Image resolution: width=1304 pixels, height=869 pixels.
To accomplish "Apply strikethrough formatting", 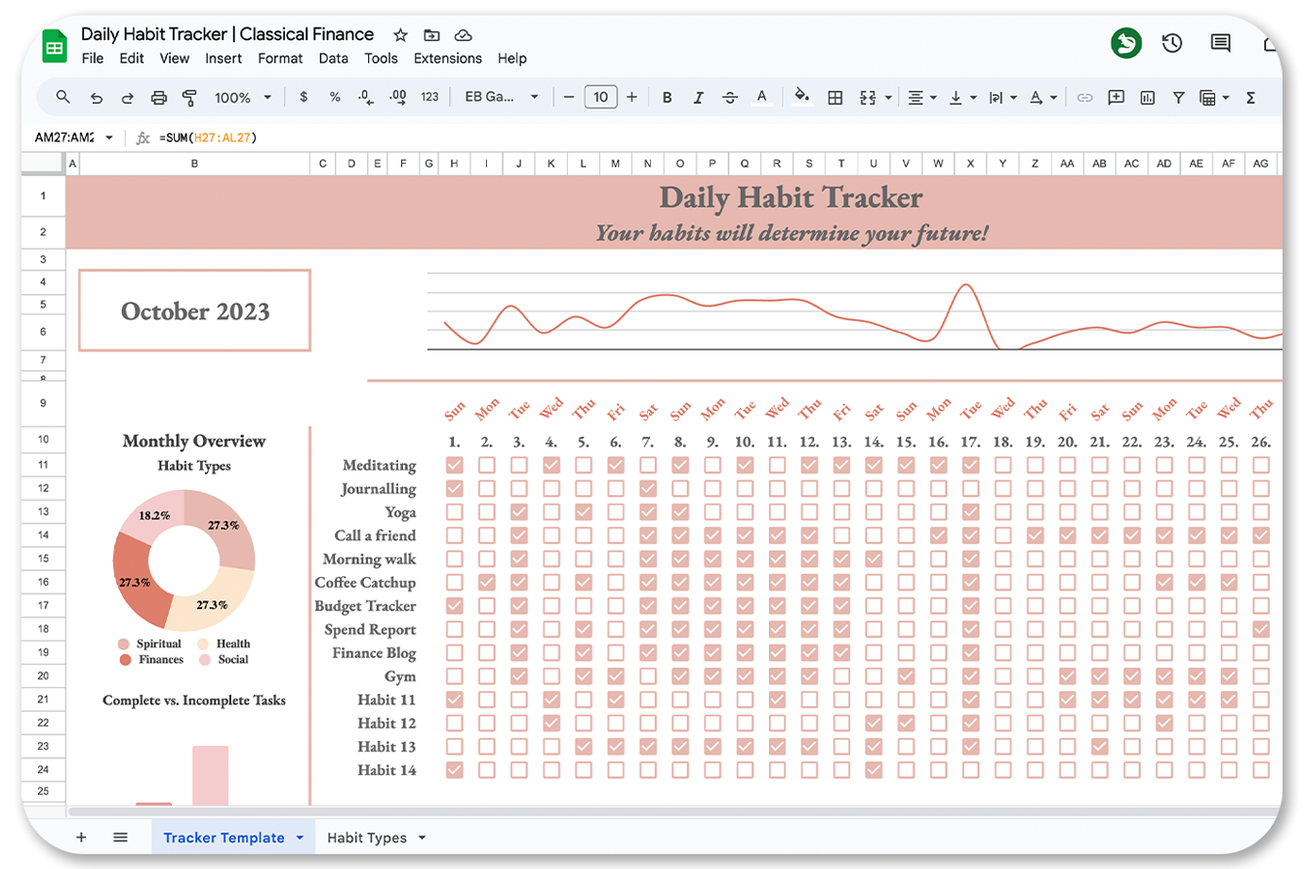I will [731, 97].
